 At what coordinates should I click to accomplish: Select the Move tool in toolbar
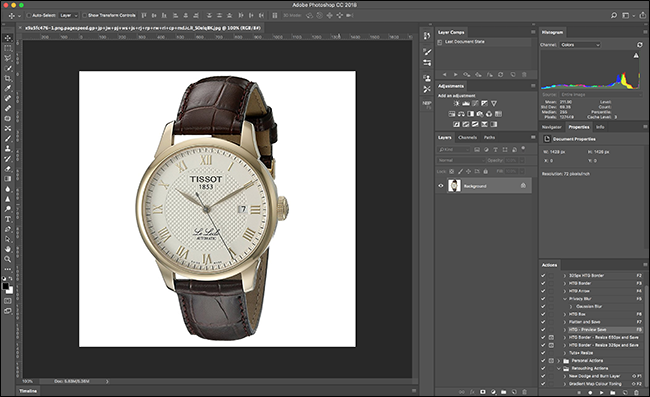tap(8, 38)
